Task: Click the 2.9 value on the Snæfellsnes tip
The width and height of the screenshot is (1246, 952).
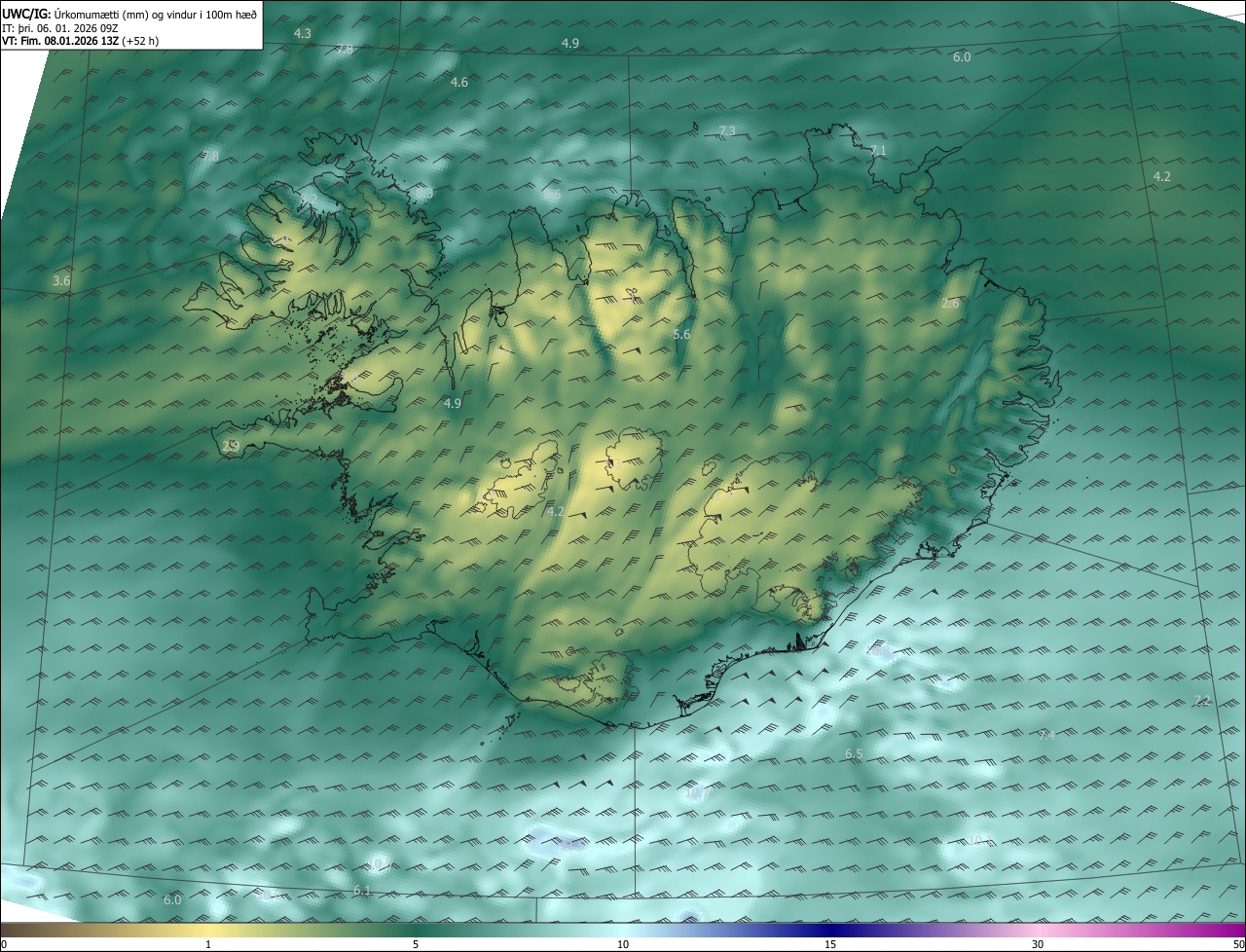Action: [x=231, y=446]
